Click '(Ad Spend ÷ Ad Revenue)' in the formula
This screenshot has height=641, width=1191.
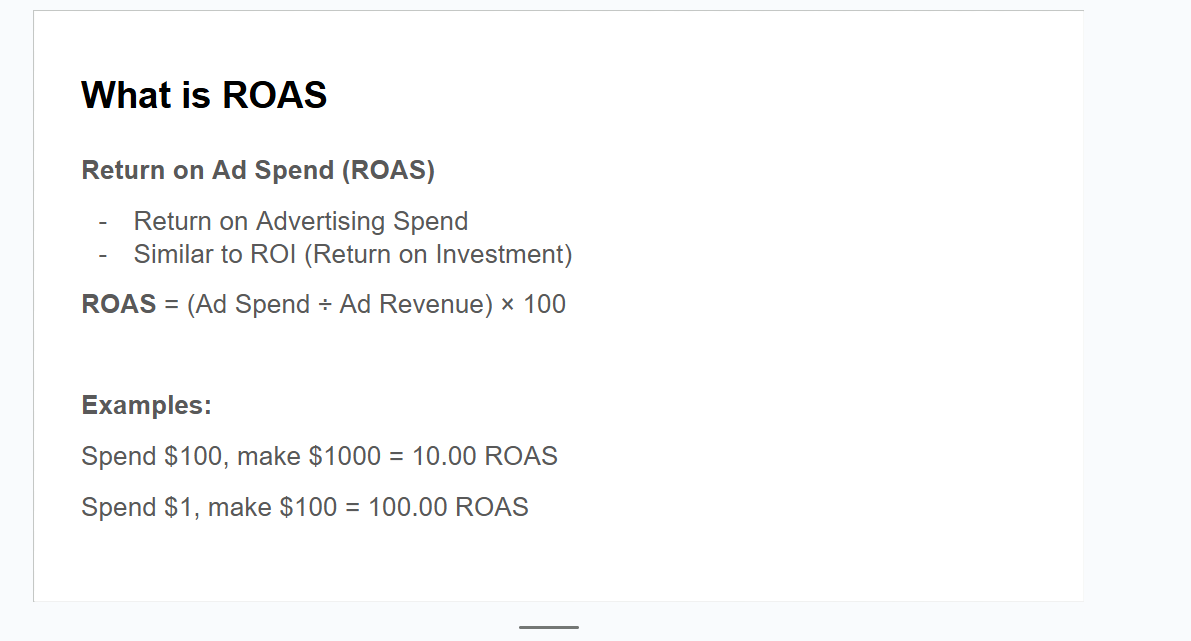[339, 304]
